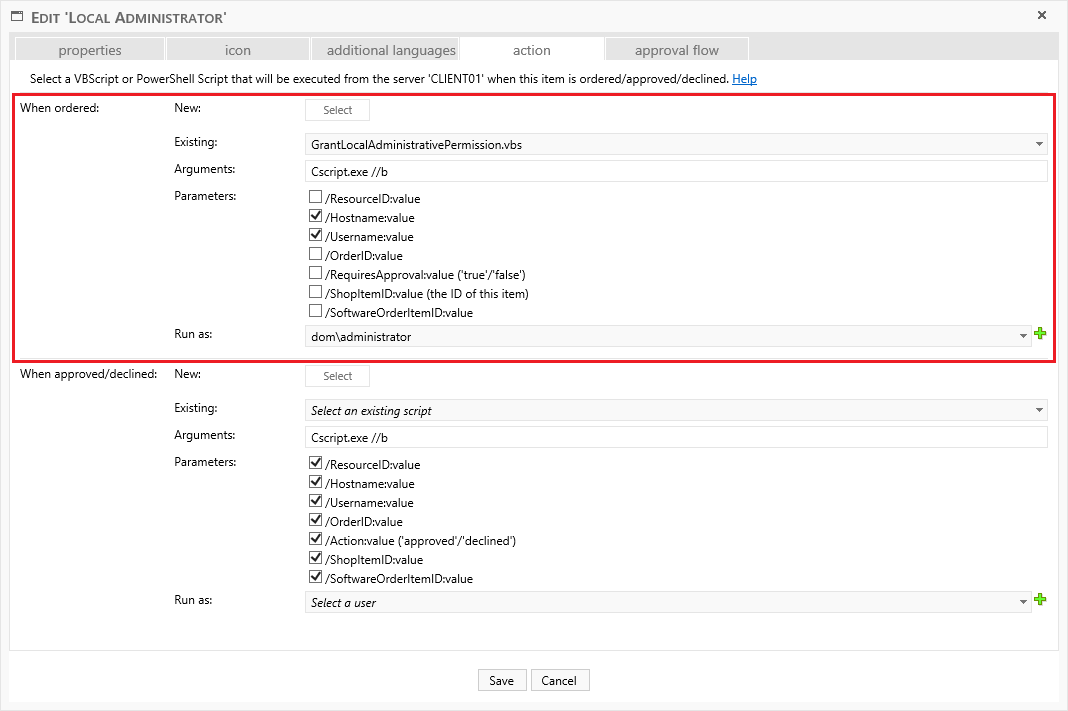This screenshot has width=1068, height=711.
Task: Open GrantLocalAdministrativePermission.vbs script dropdown
Action: click(x=676, y=144)
